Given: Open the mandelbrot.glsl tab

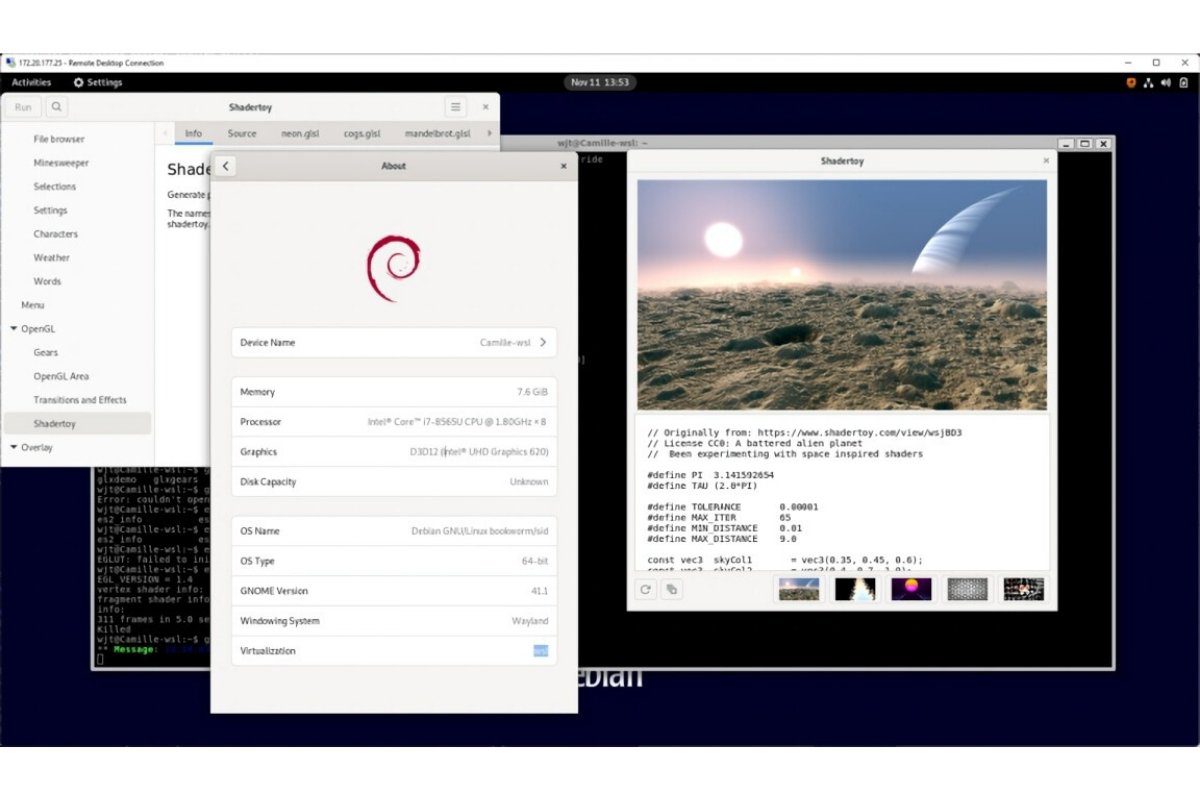Looking at the screenshot, I should coord(437,134).
